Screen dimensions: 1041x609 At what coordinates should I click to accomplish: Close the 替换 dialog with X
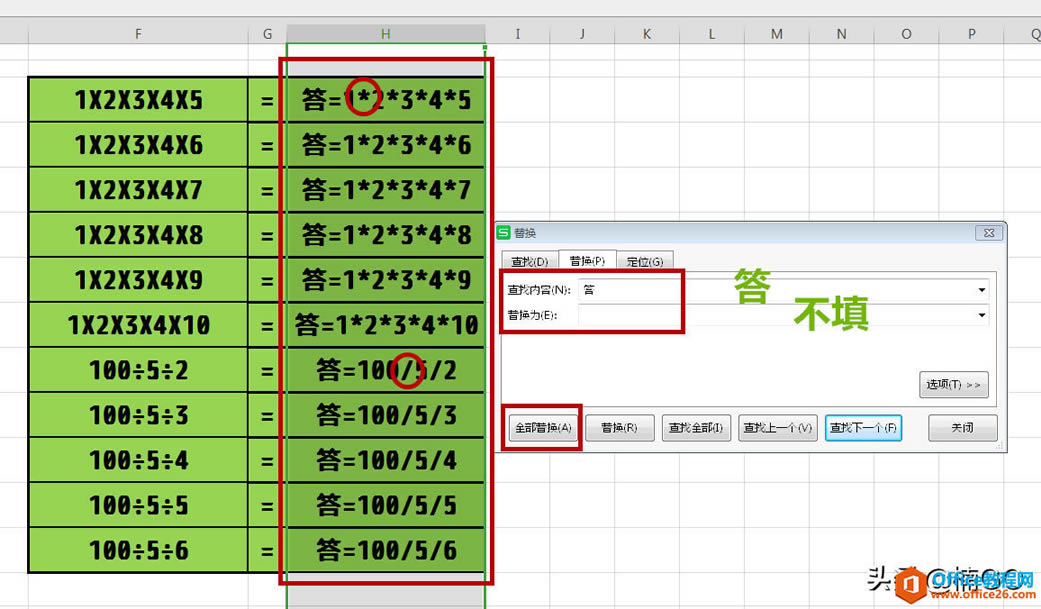(989, 232)
